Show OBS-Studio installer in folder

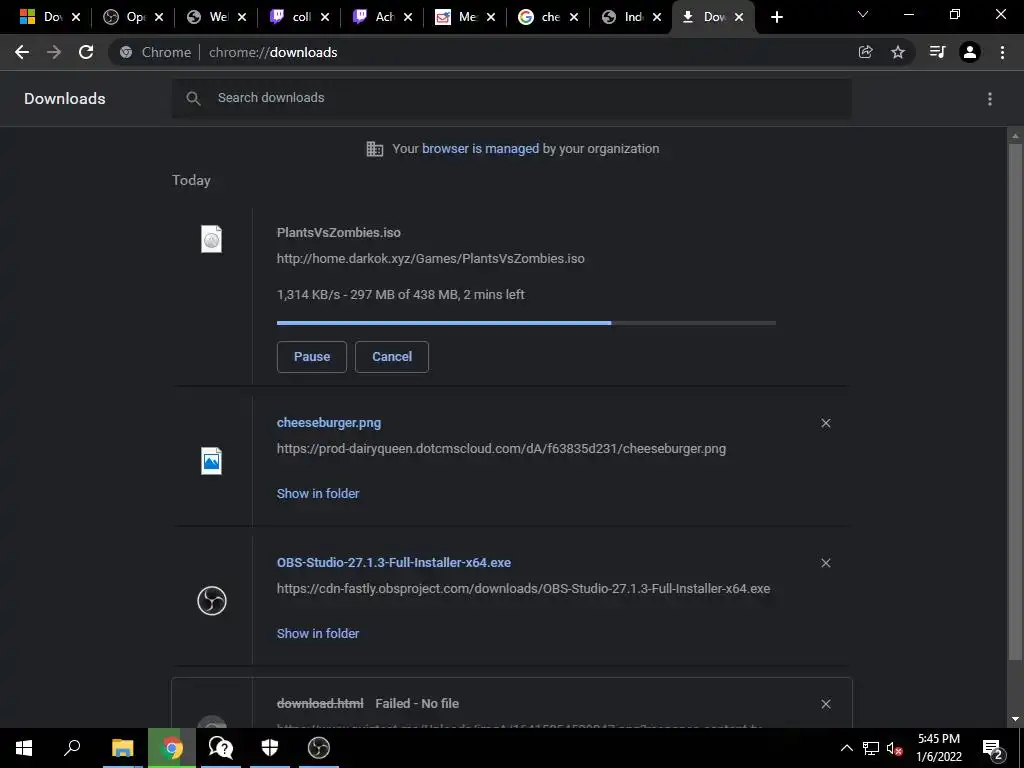[x=318, y=633]
